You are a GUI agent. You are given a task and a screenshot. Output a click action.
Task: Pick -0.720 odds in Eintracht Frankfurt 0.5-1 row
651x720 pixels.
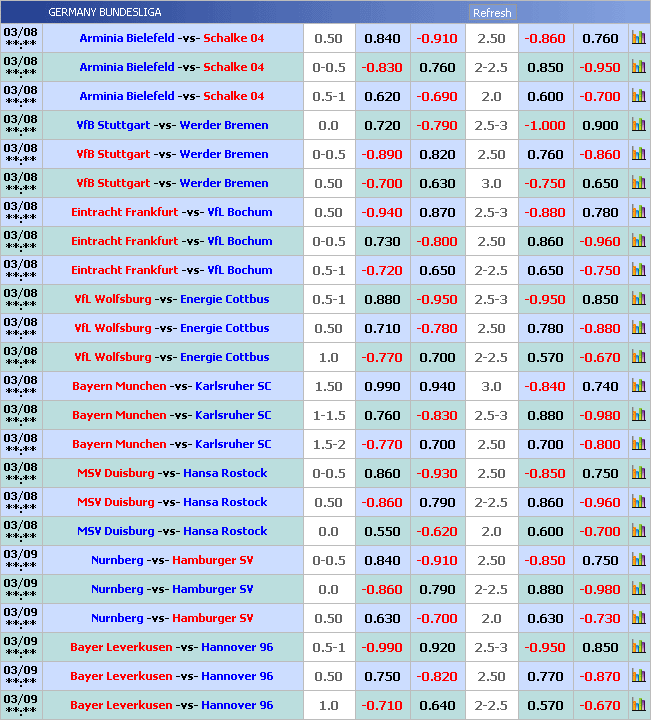[382, 270]
